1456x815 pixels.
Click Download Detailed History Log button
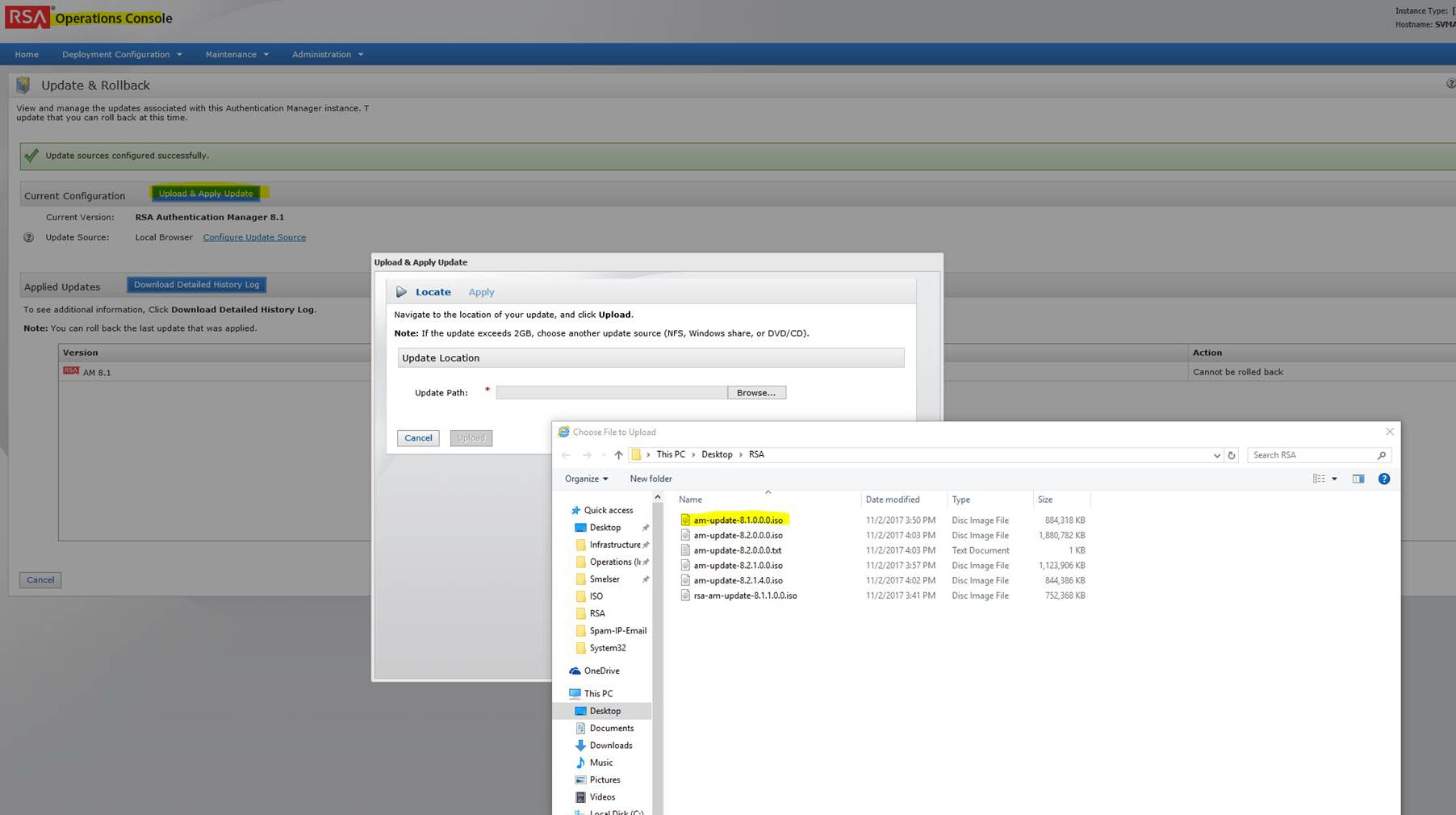click(196, 285)
